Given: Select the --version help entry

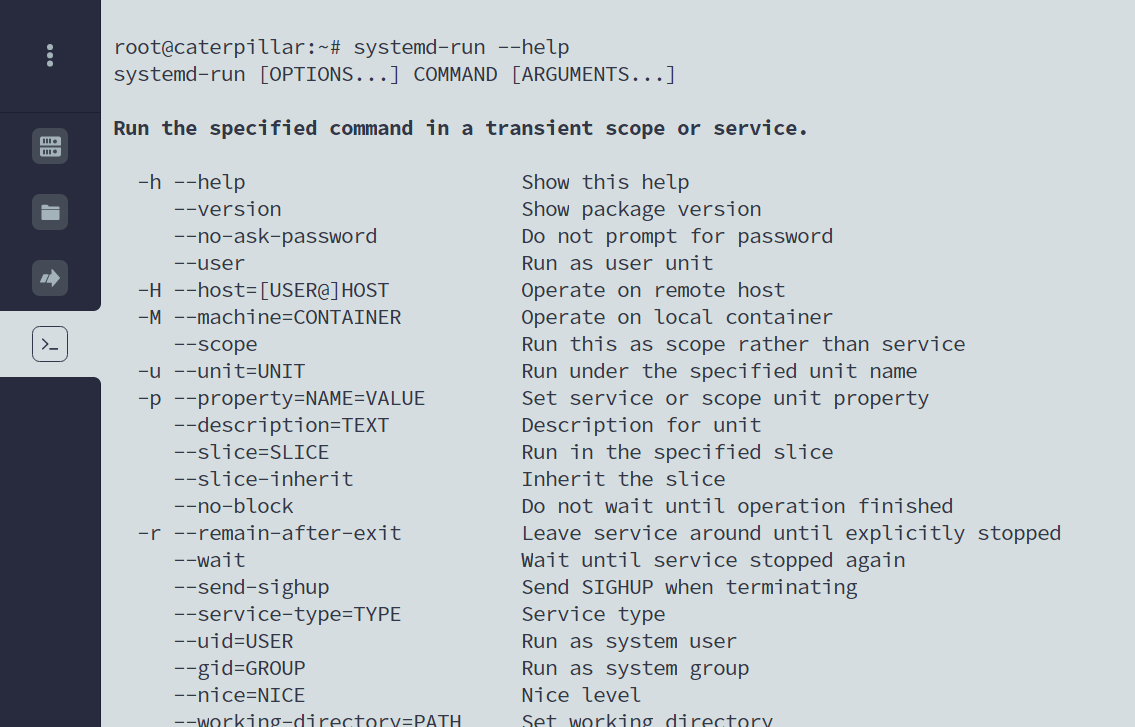Looking at the screenshot, I should click(x=227, y=208).
